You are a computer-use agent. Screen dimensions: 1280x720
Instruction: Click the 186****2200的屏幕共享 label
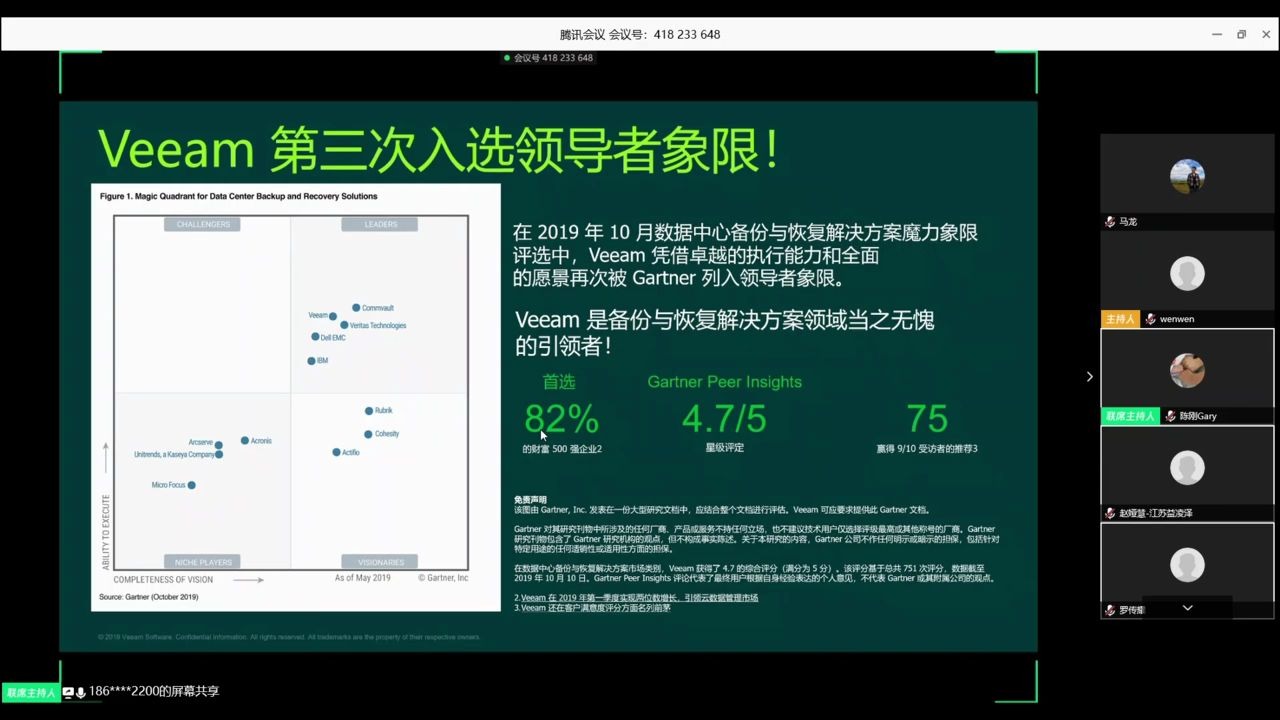click(x=154, y=692)
